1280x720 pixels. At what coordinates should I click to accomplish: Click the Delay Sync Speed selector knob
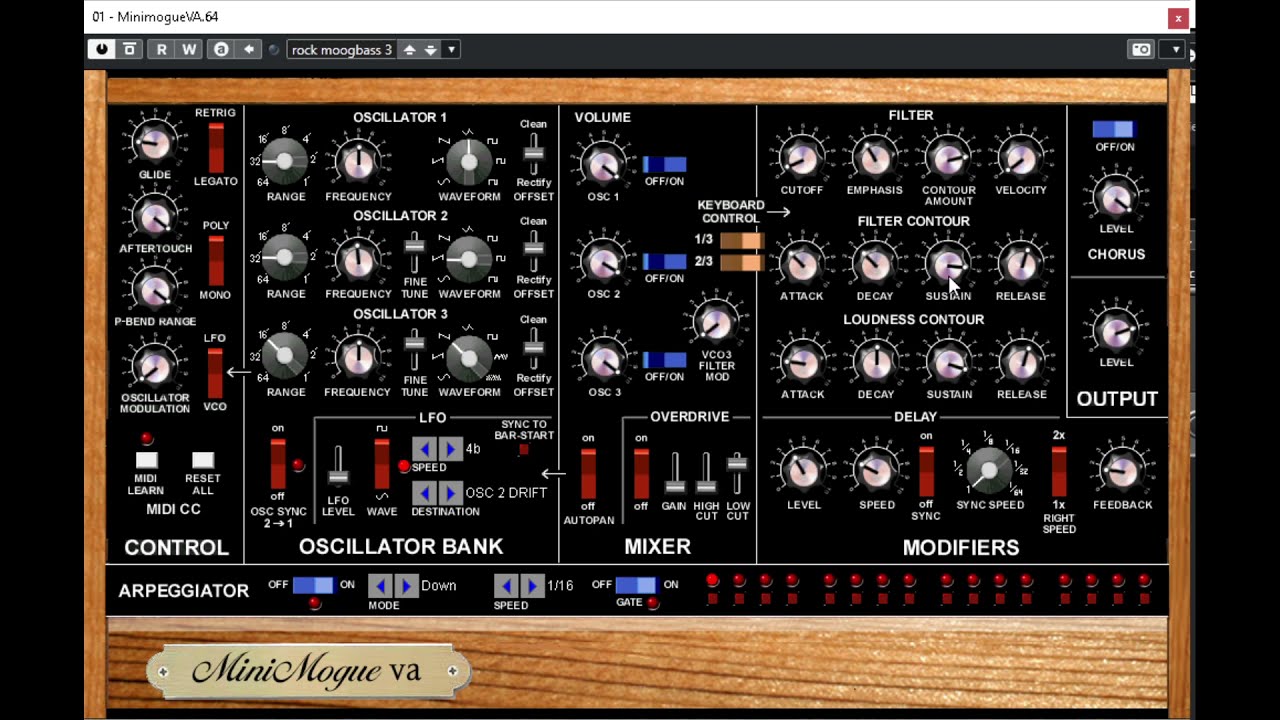990,470
